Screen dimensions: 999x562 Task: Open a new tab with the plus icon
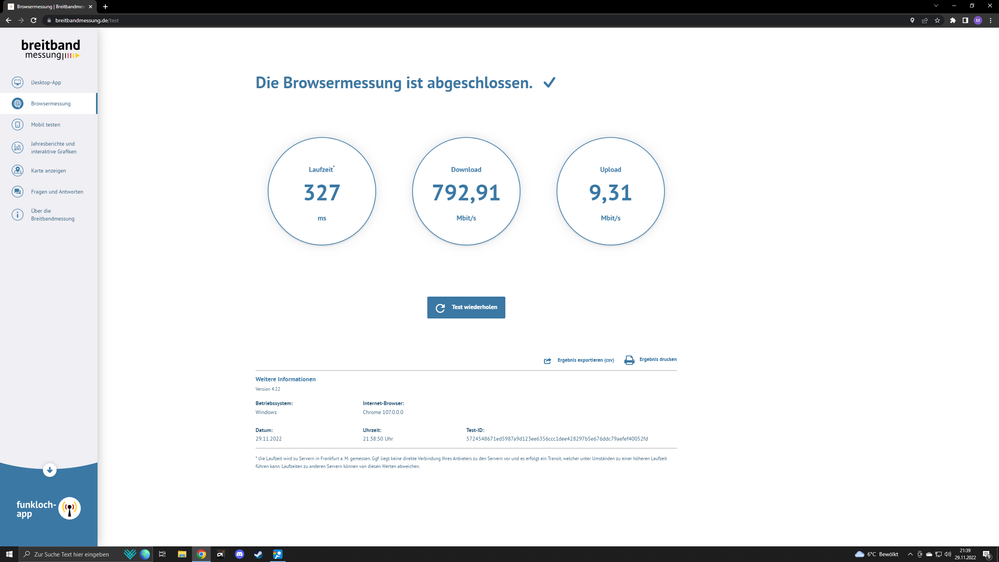[105, 6]
